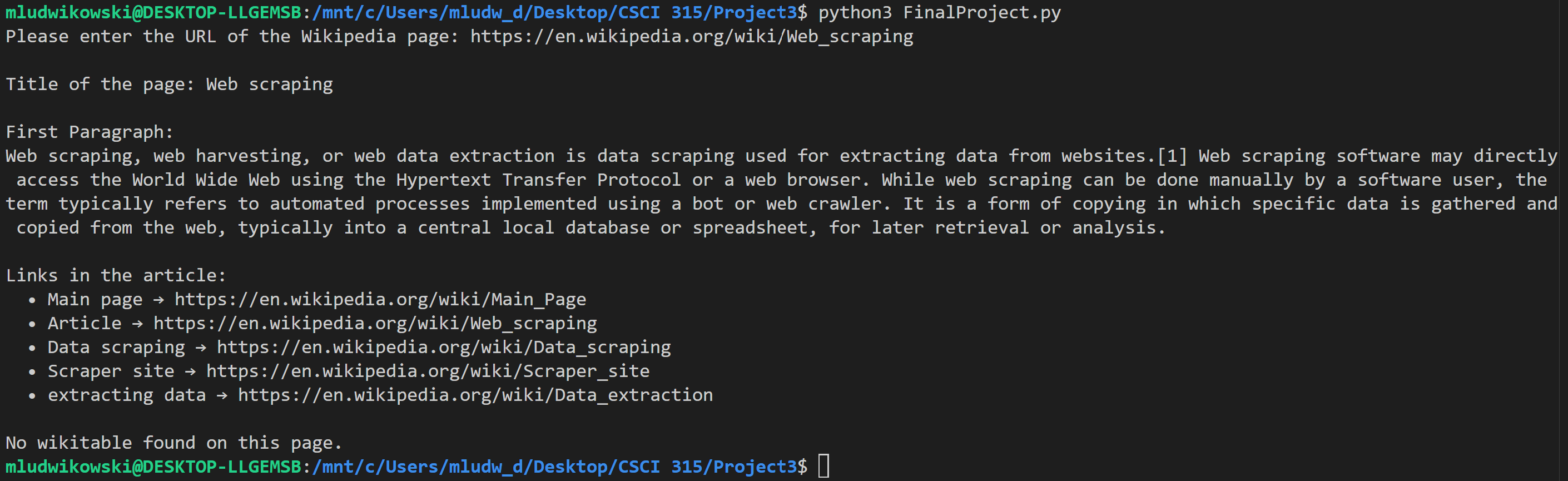Click the entered URL https://en.wikipedia.org/wiki/Web_scraping
1568x481 pixels.
[692, 37]
